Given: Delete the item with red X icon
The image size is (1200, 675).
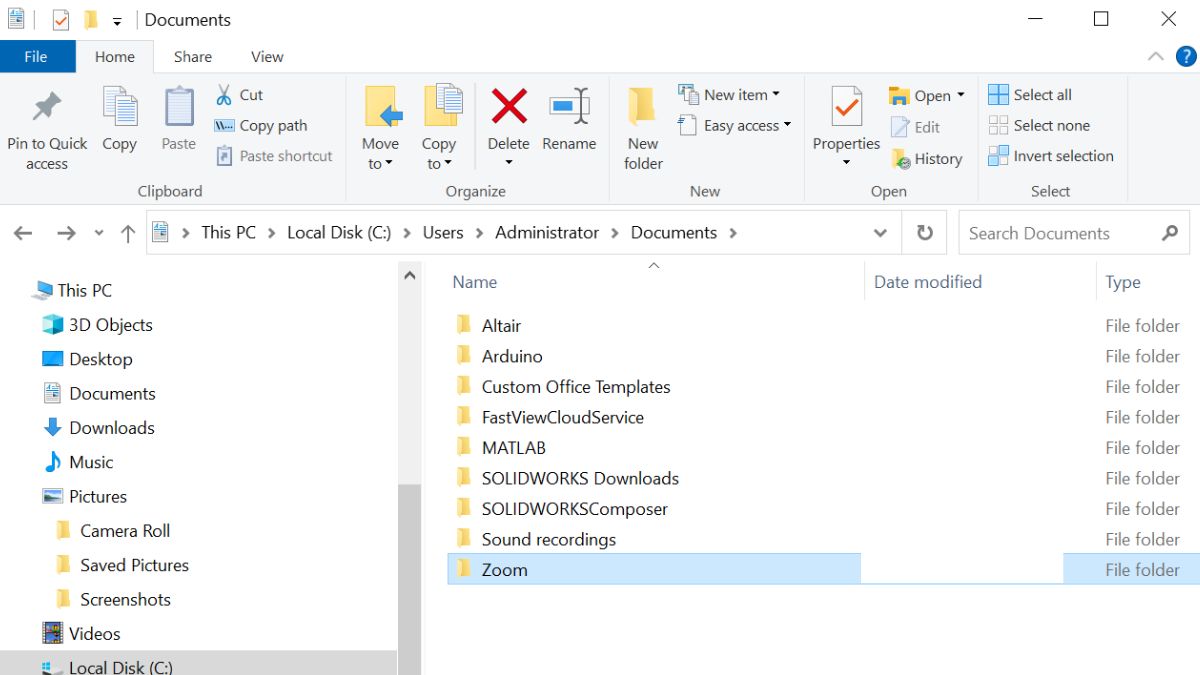Looking at the screenshot, I should click(x=509, y=118).
